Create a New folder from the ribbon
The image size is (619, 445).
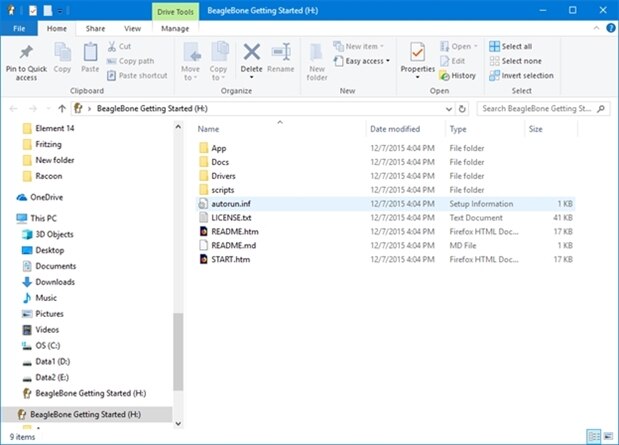[x=316, y=58]
